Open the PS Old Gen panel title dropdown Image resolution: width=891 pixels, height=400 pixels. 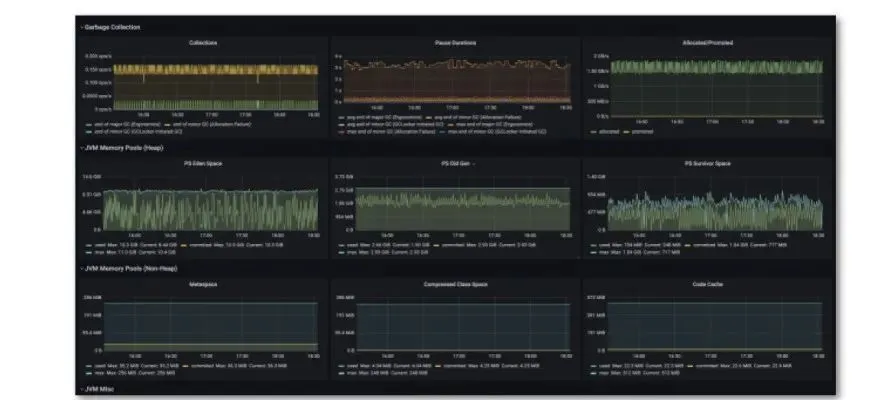click(458, 164)
